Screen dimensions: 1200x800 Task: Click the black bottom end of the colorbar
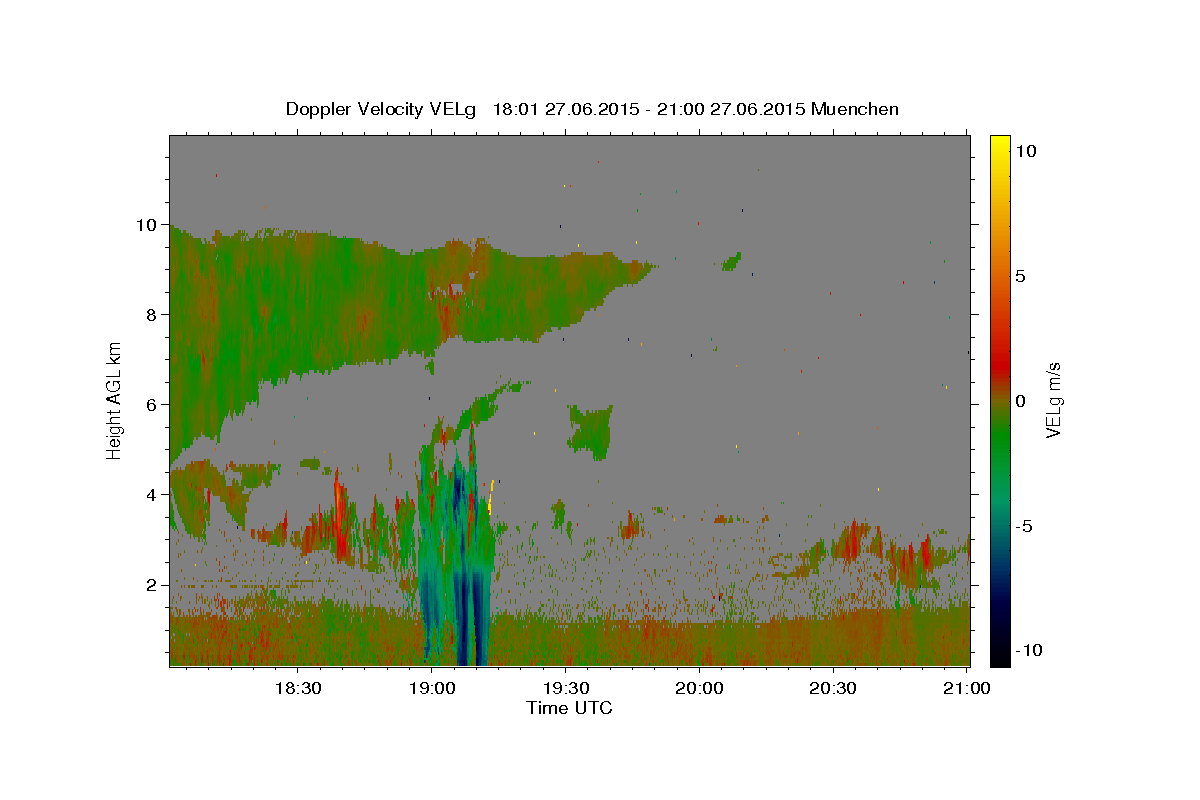[x=1000, y=657]
